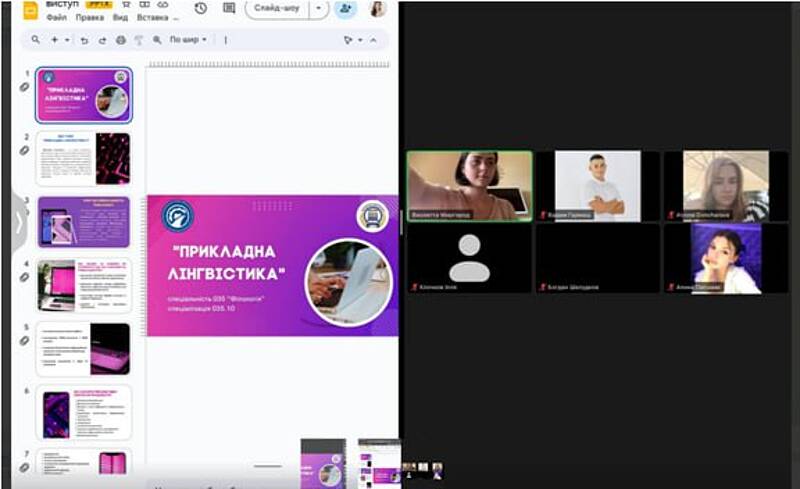Select the green-bordered active speaker video tile
800x489 pixels.
click(x=469, y=186)
